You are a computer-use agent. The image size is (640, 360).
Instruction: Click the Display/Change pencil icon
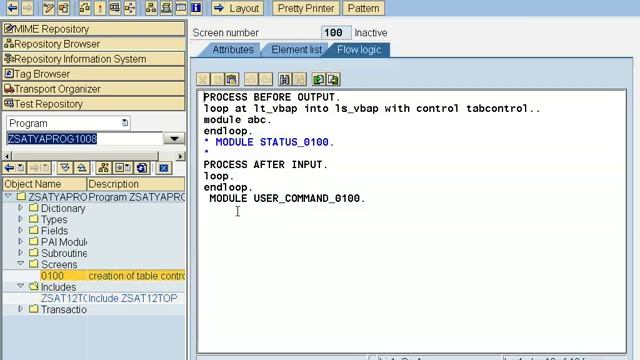click(49, 7)
